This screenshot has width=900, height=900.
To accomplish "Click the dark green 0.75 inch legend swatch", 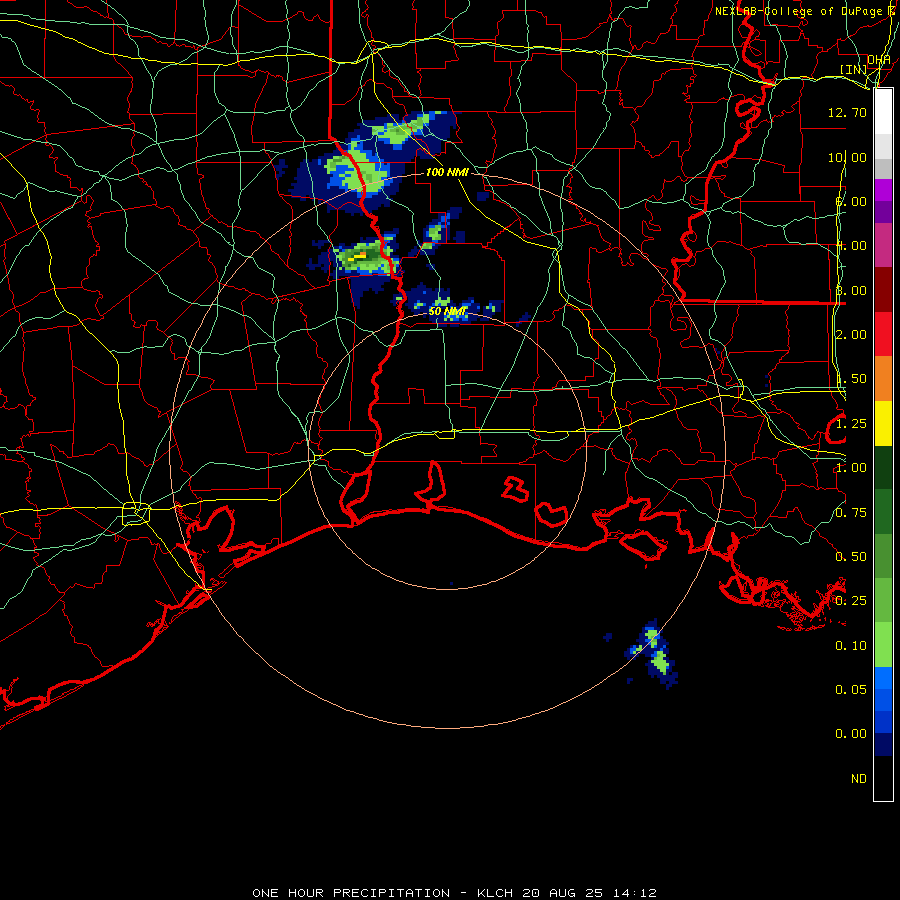I will [x=883, y=512].
